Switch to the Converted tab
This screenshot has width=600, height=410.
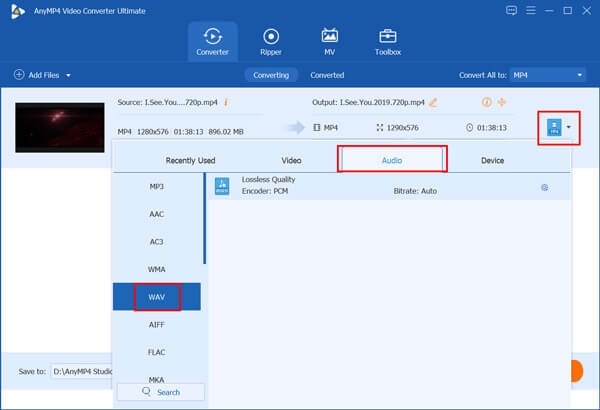point(327,75)
